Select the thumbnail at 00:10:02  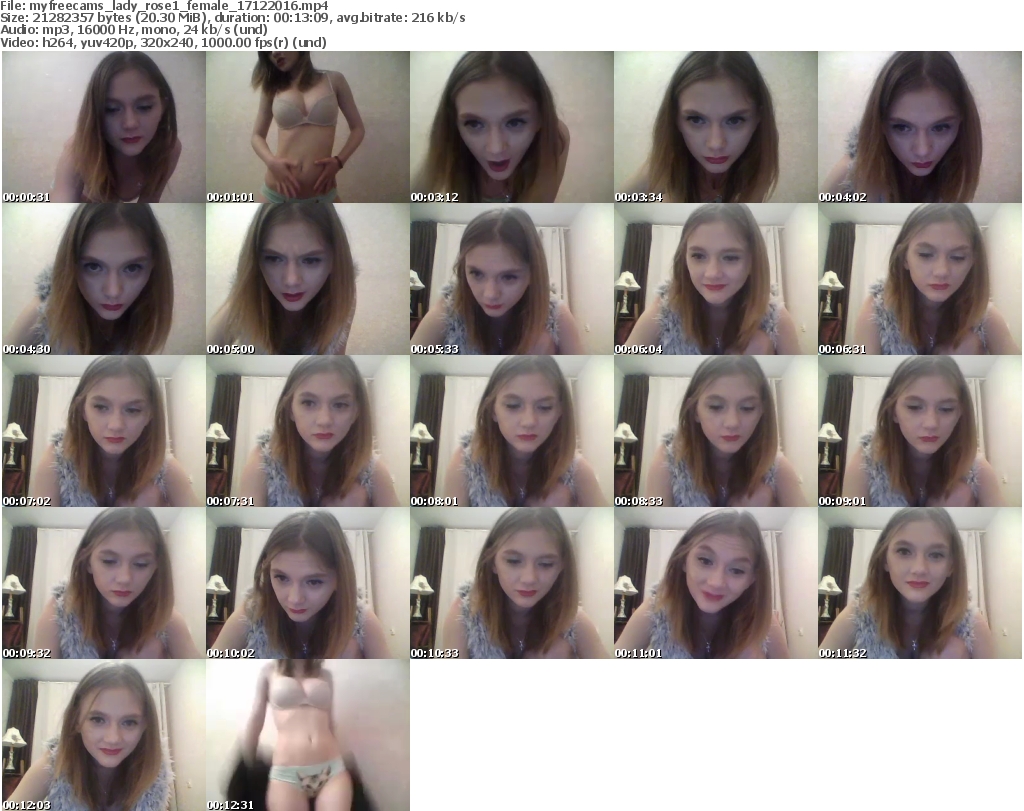tap(308, 583)
